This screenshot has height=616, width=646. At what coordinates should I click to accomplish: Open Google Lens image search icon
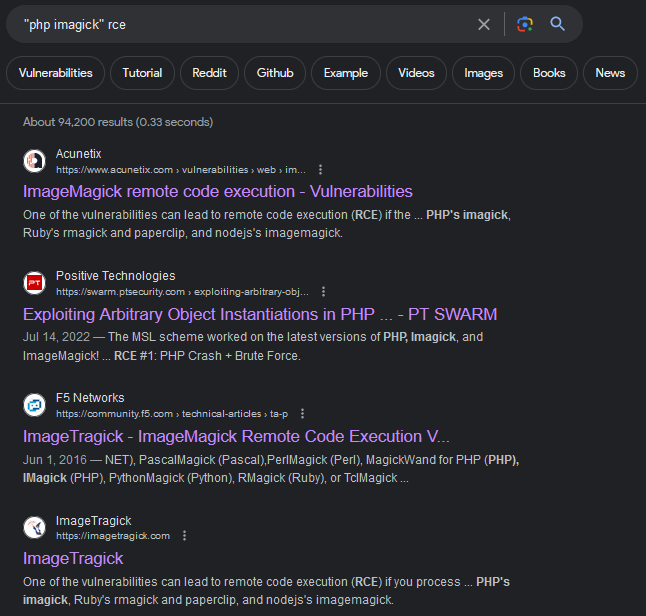coord(525,24)
